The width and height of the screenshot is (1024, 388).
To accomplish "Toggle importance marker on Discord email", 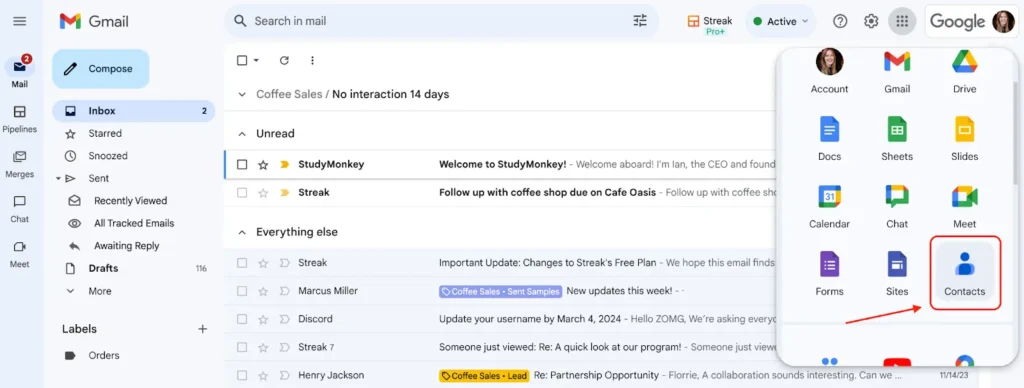I will coord(284,319).
